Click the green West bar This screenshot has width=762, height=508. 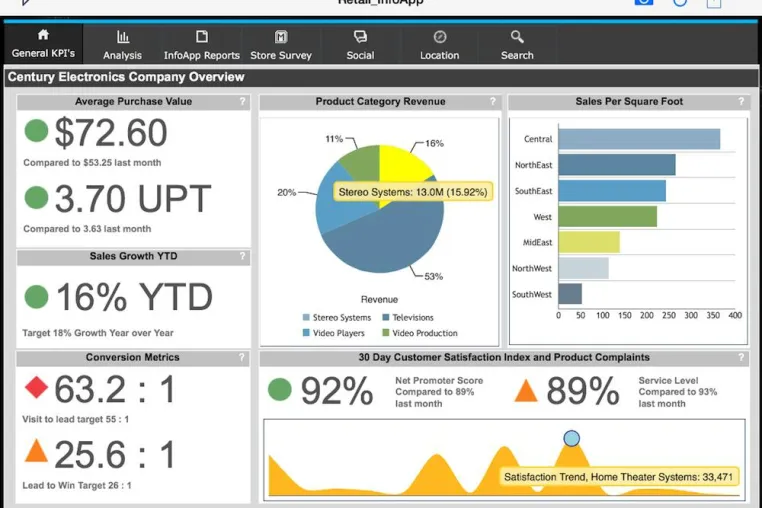[607, 216]
